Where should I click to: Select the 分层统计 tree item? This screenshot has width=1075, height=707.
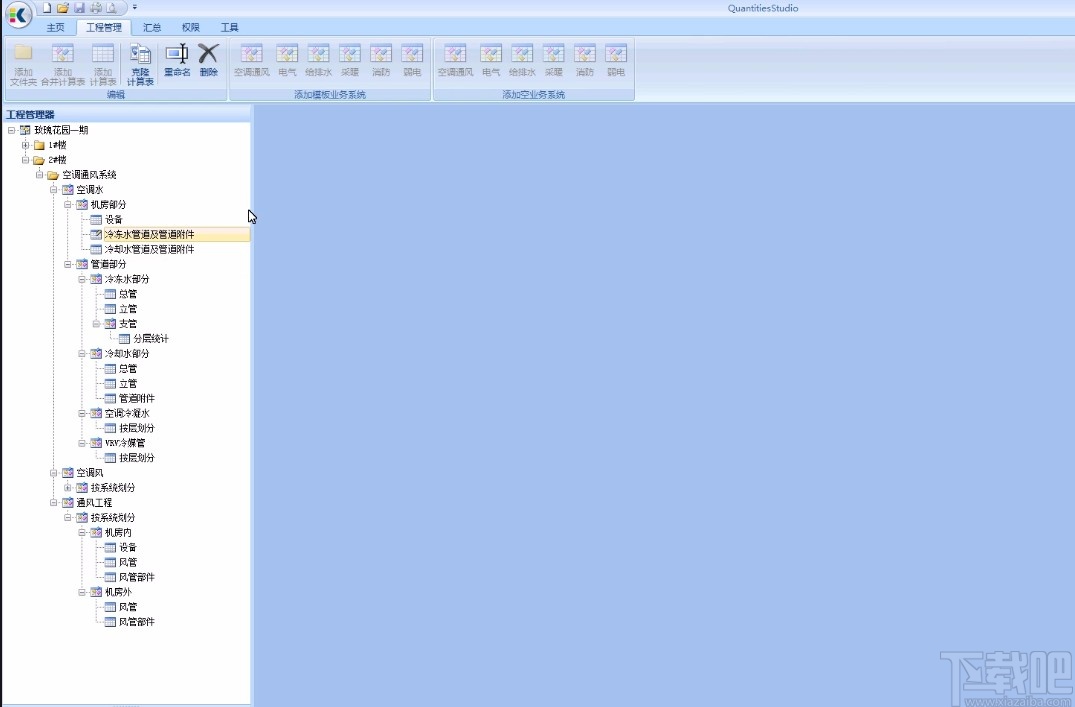pos(151,339)
